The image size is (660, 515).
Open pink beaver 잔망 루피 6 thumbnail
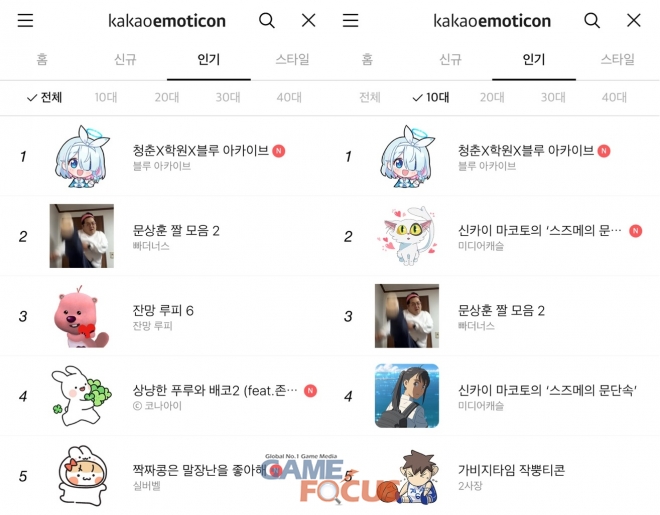pyautogui.click(x=81, y=316)
